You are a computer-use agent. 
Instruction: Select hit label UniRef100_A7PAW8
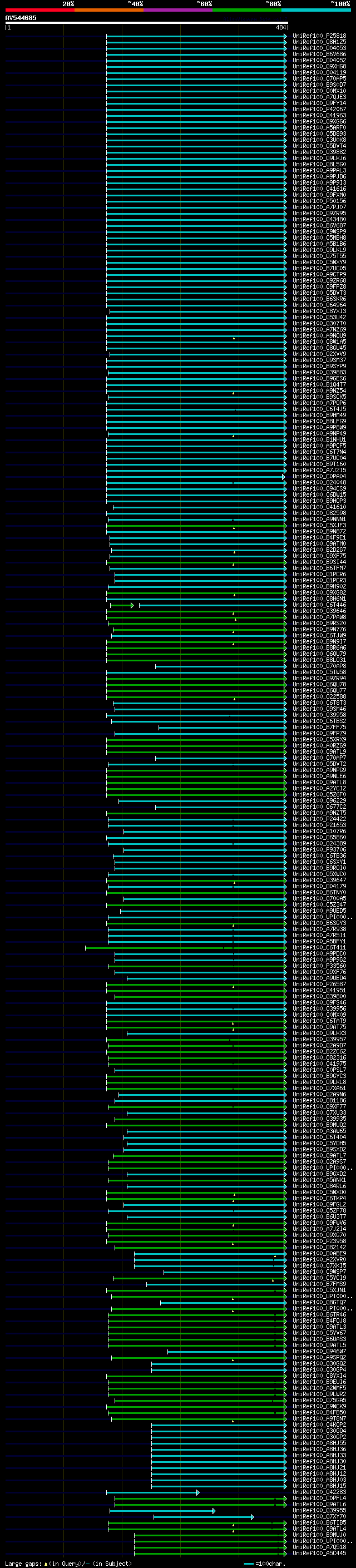[x=319, y=617]
